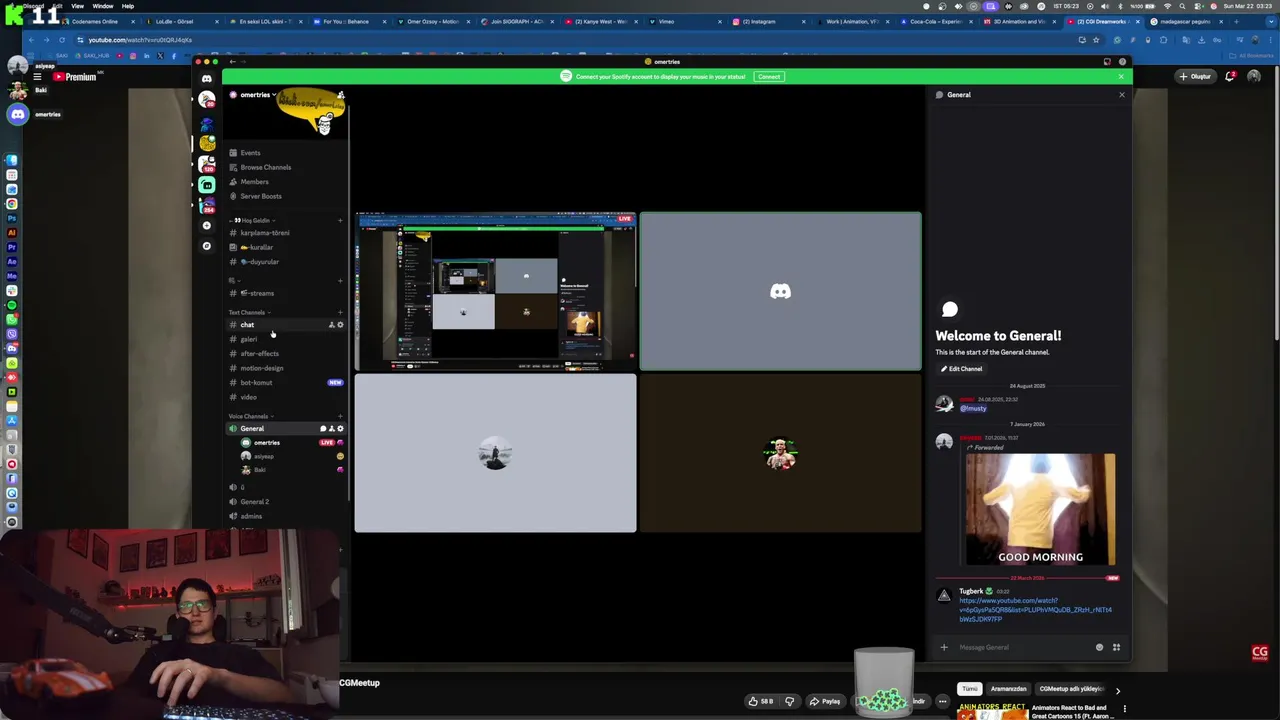Open YouTube more actions ellipsis

tap(942, 701)
